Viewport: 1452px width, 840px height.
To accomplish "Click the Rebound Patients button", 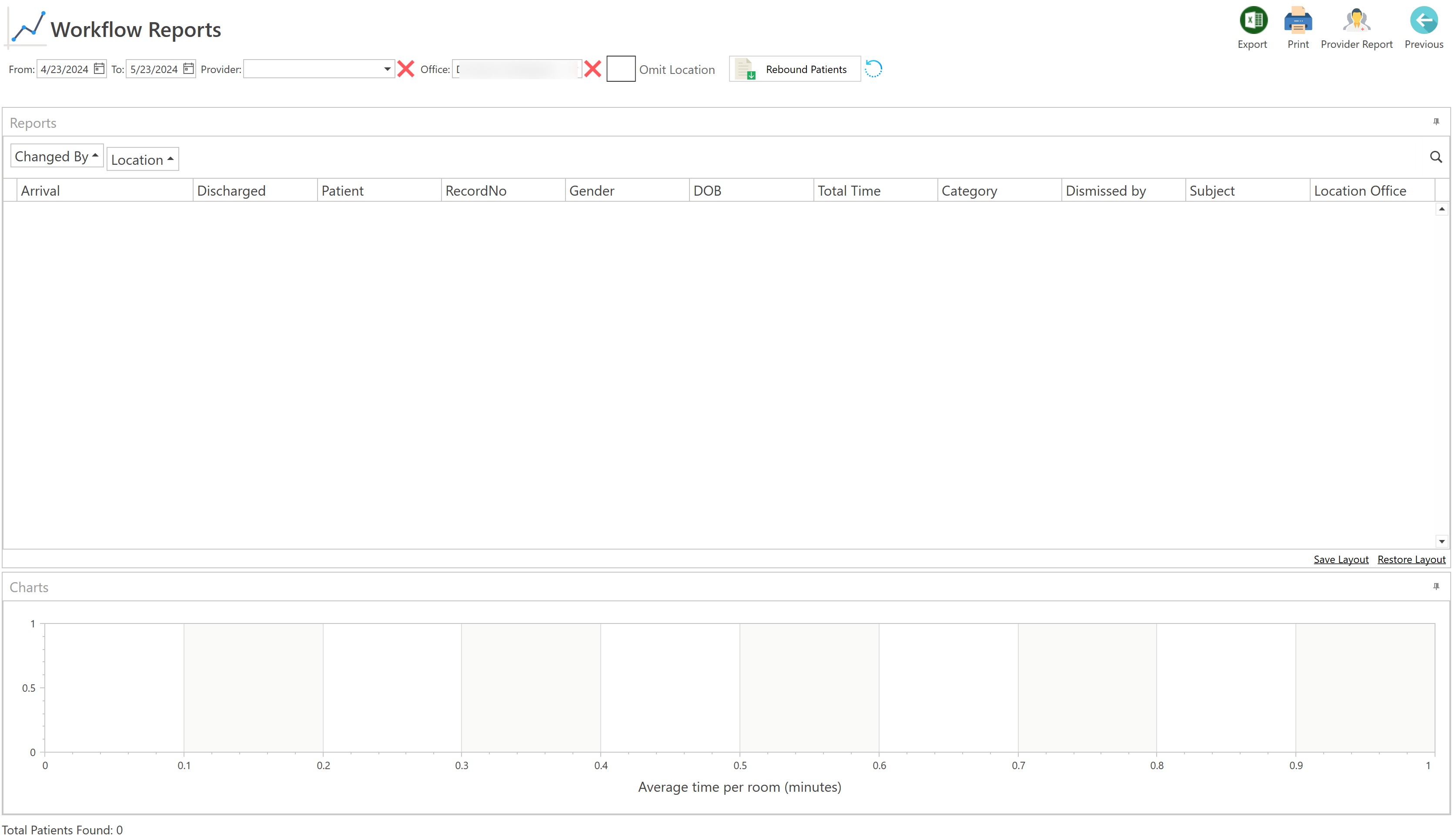I will 794,69.
